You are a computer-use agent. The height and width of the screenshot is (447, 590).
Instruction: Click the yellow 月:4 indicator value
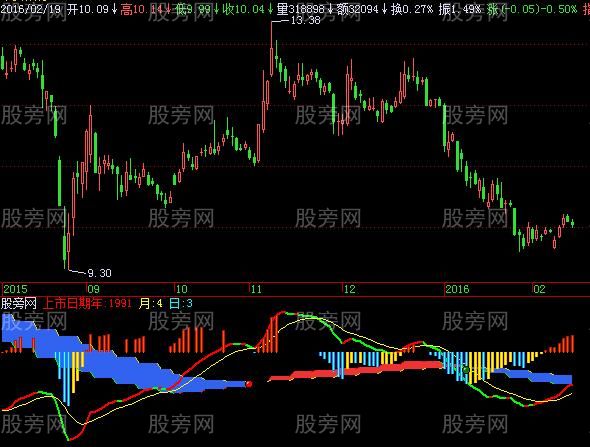[x=151, y=303]
